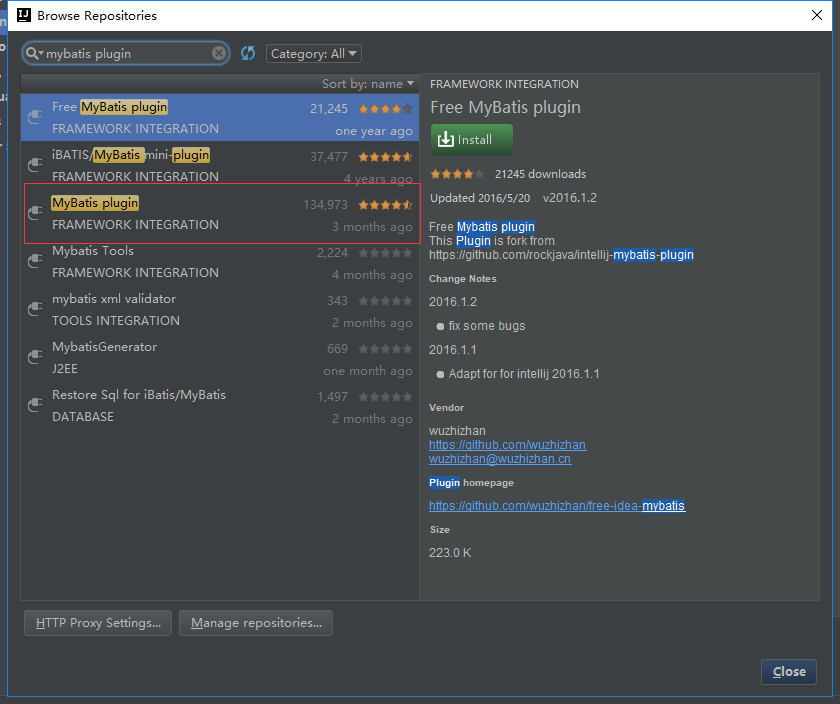The height and width of the screenshot is (704, 840).
Task: Click star rating of mybatis xml validator row
Action: click(386, 301)
